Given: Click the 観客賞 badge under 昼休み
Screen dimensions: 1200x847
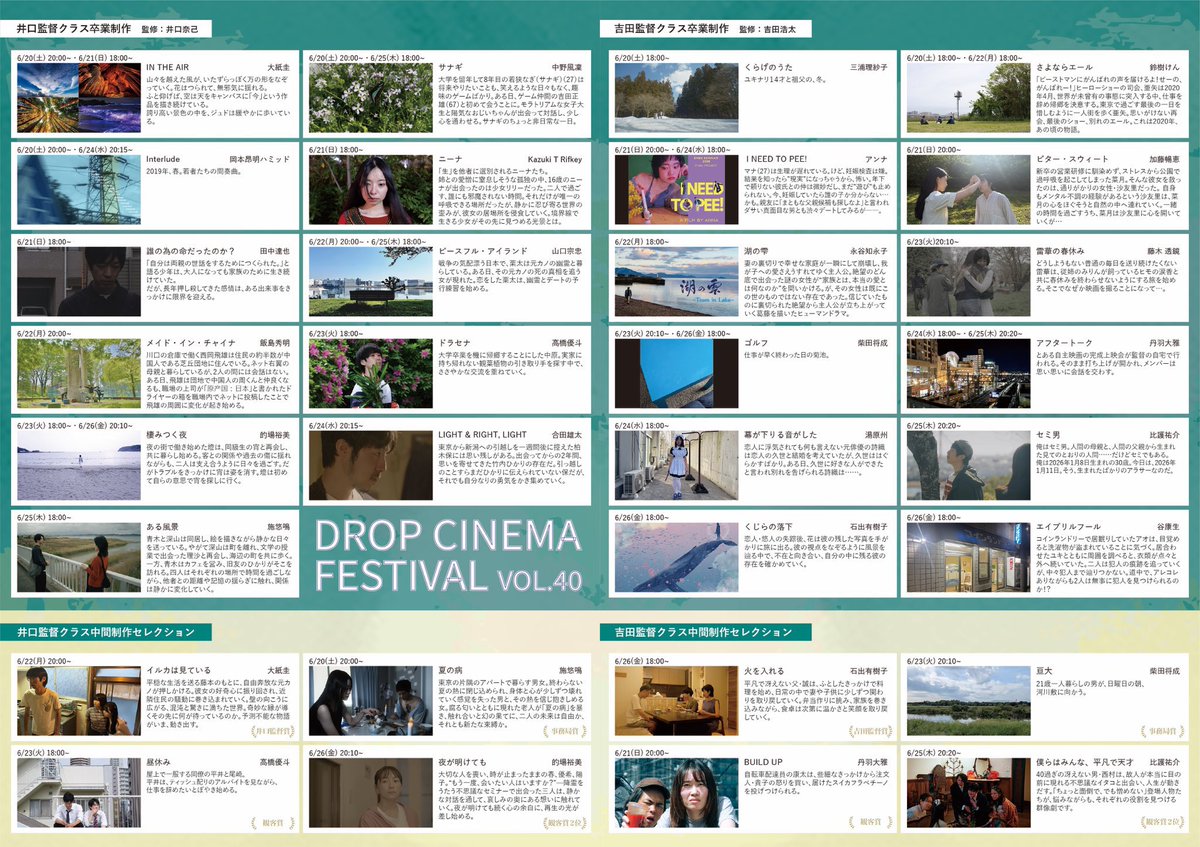Looking at the screenshot, I should [x=273, y=822].
